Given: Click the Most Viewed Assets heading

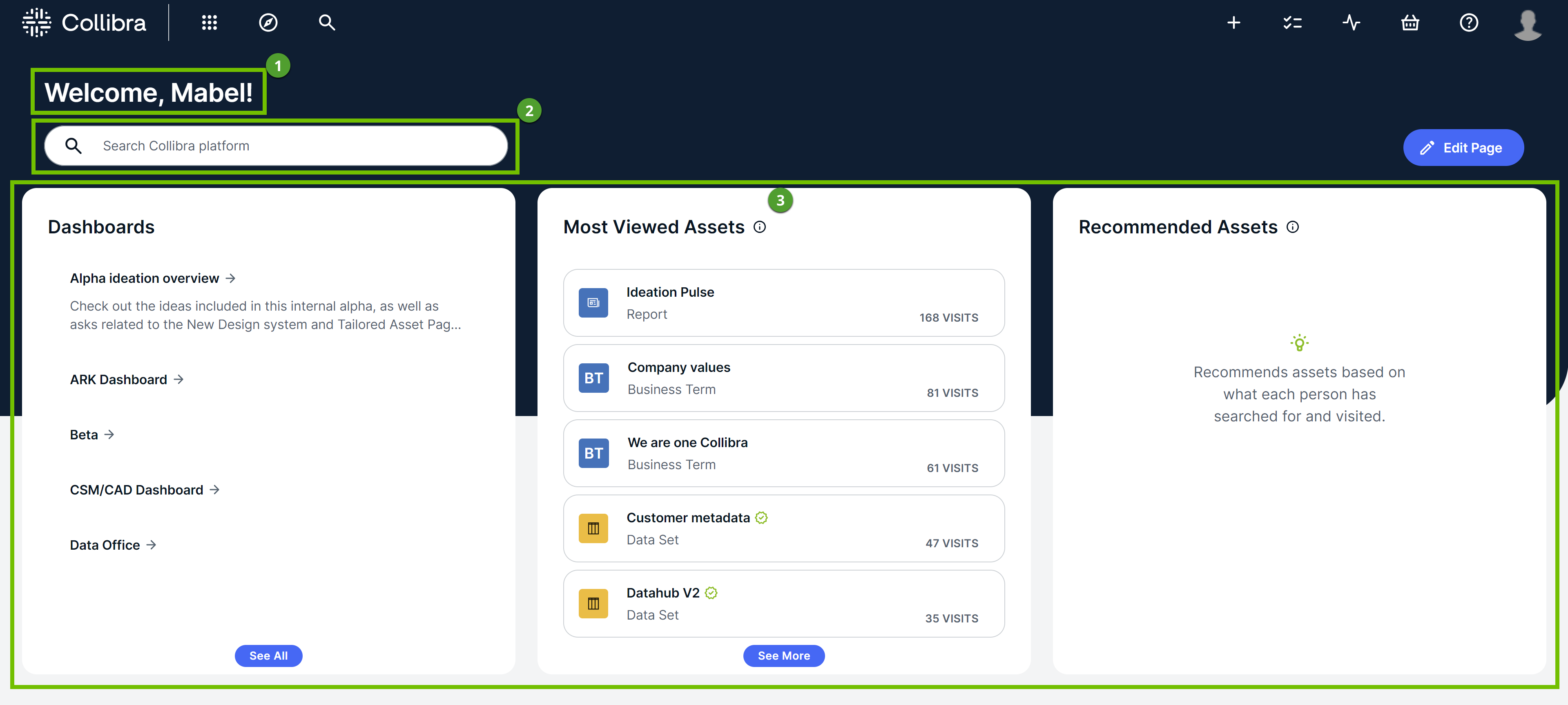Looking at the screenshot, I should point(654,227).
